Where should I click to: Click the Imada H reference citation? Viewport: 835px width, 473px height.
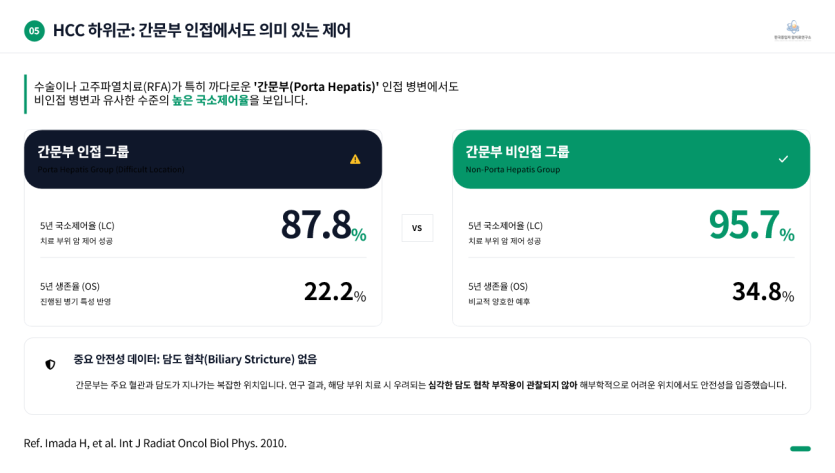(155, 443)
